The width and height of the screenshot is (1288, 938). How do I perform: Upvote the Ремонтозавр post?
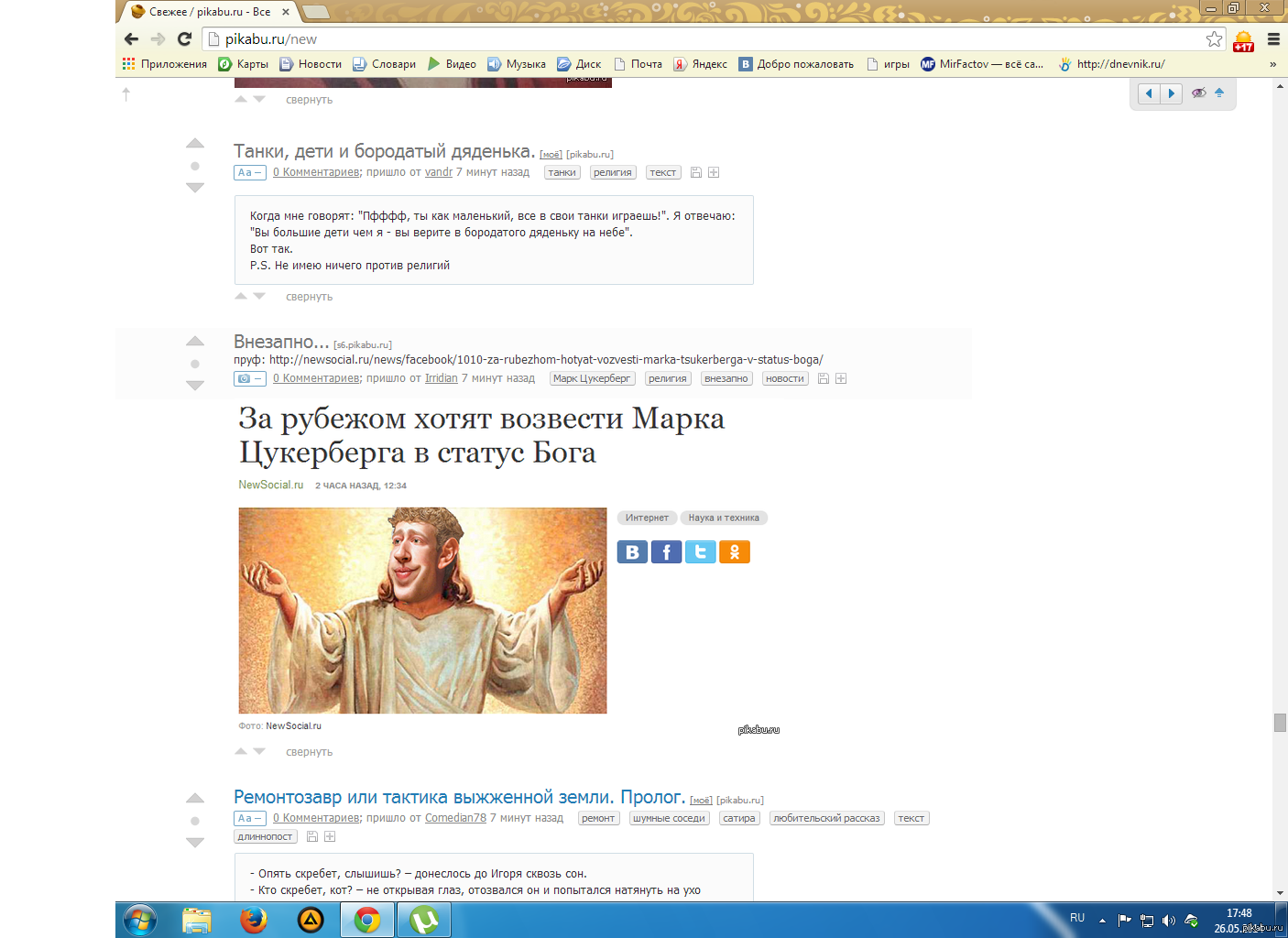tap(195, 798)
